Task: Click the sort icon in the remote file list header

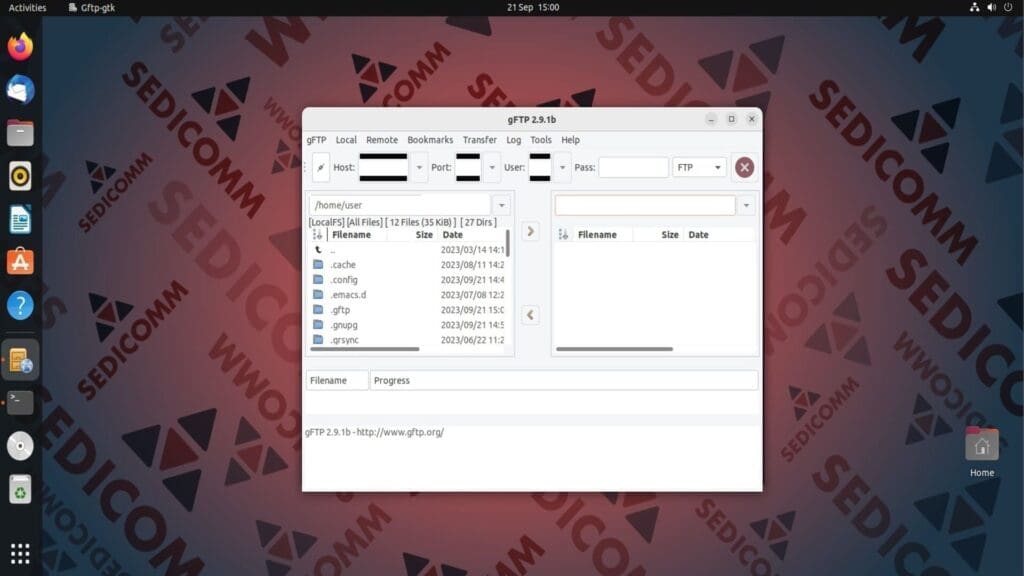Action: tap(563, 234)
